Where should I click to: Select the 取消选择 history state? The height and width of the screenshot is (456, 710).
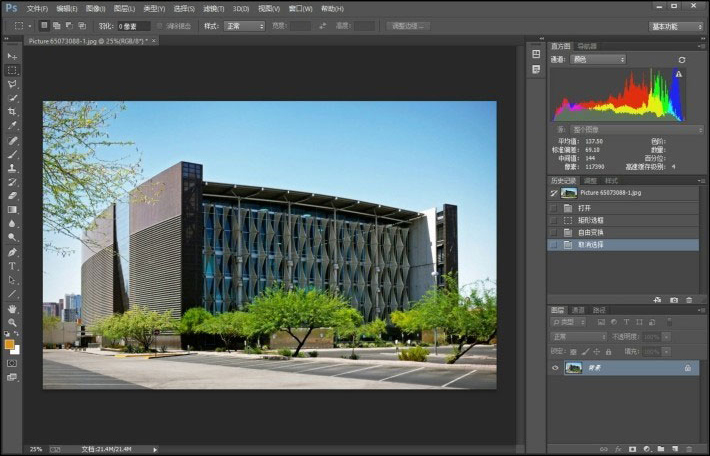(x=623, y=245)
